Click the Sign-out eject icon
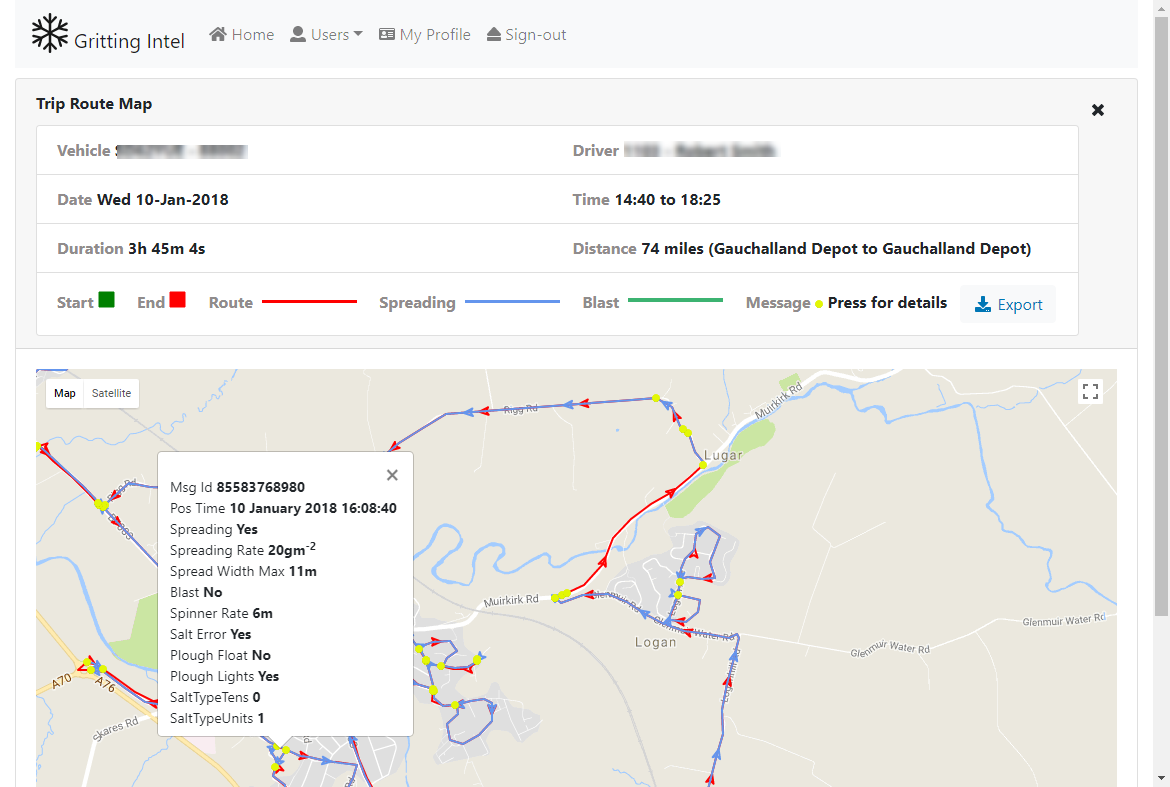 [494, 35]
